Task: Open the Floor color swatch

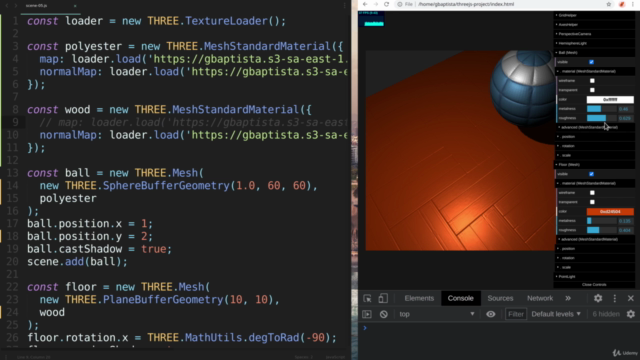Action: [610, 211]
